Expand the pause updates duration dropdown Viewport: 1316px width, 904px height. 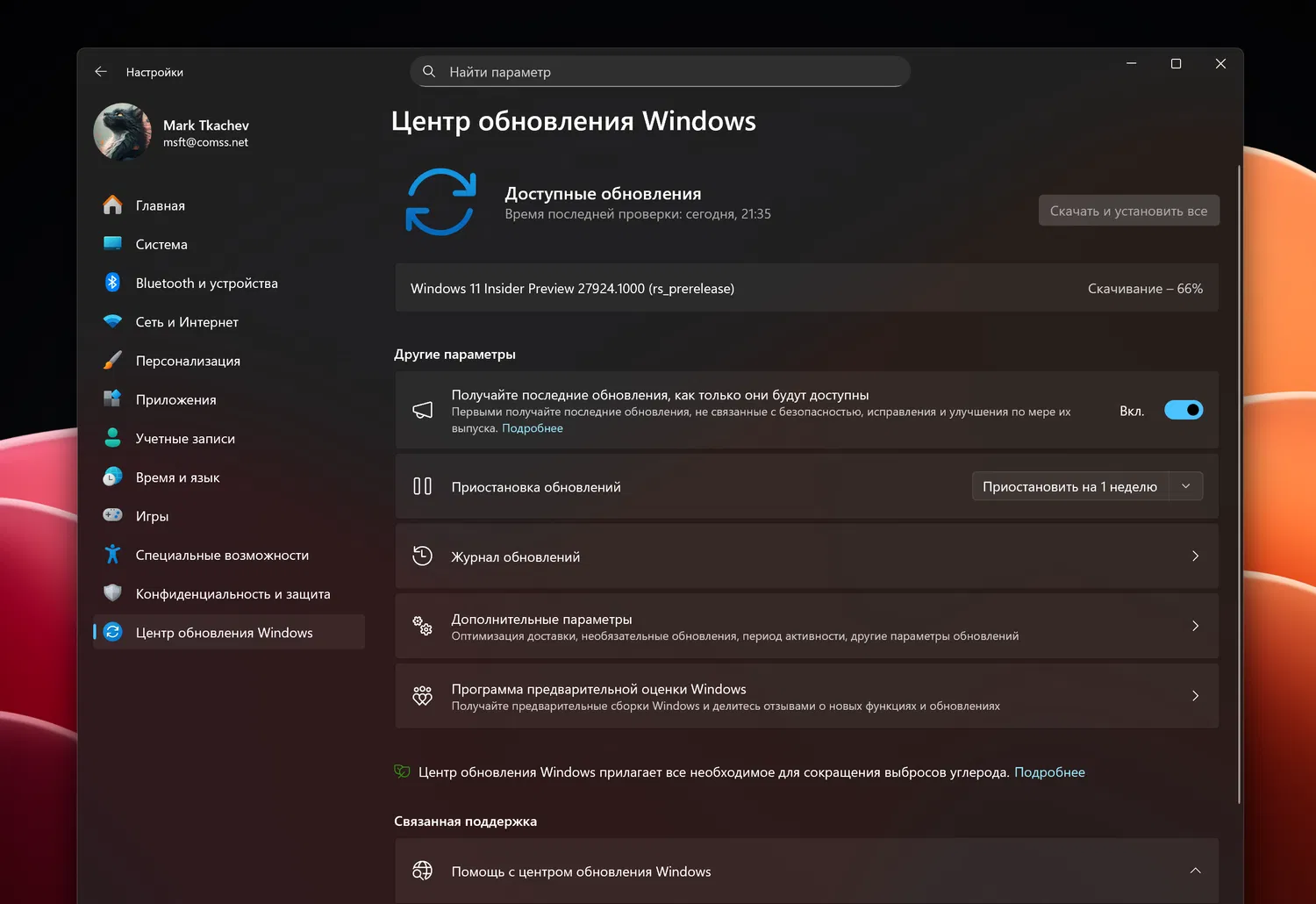tap(1186, 485)
